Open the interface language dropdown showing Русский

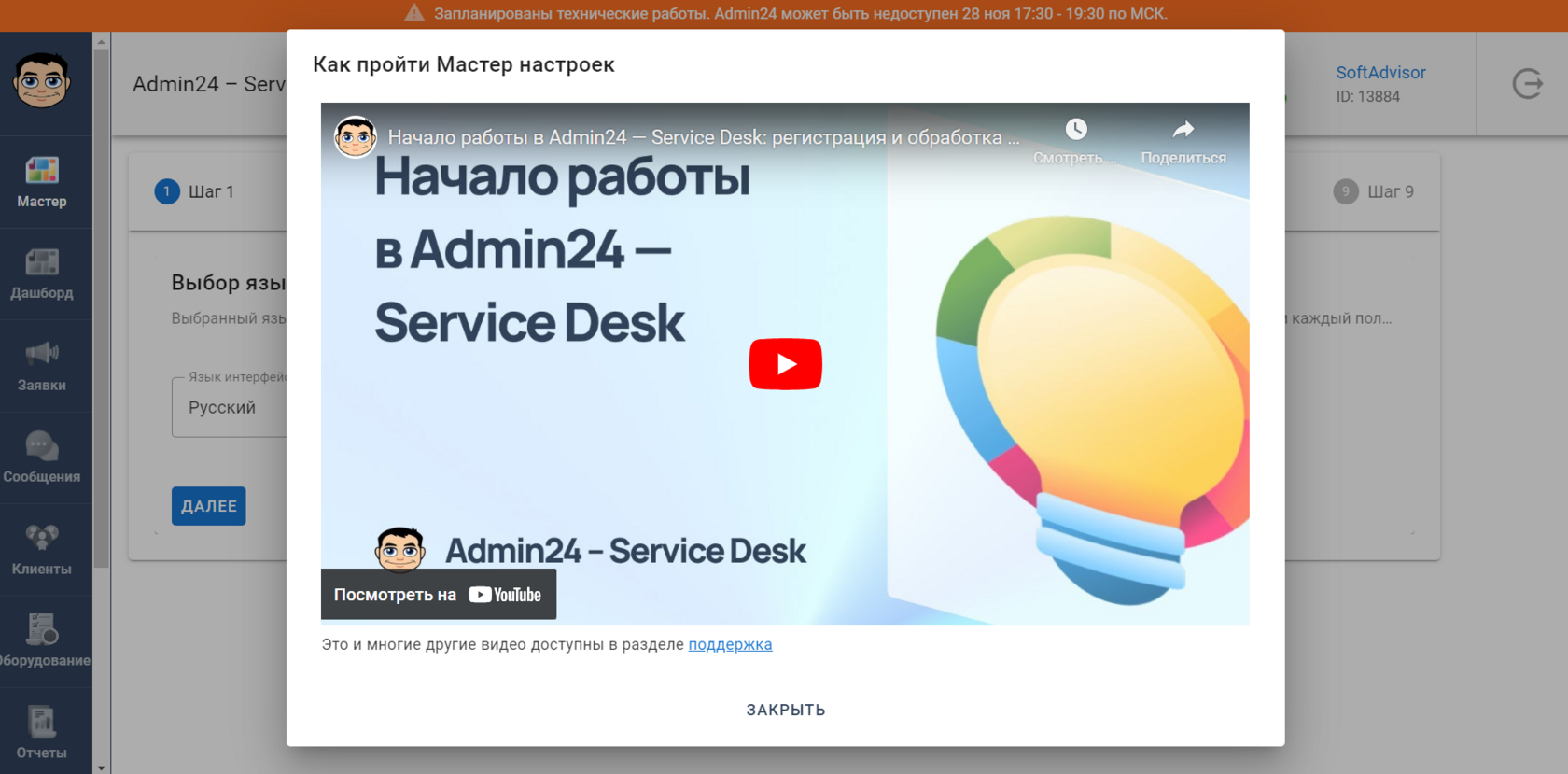tap(230, 407)
